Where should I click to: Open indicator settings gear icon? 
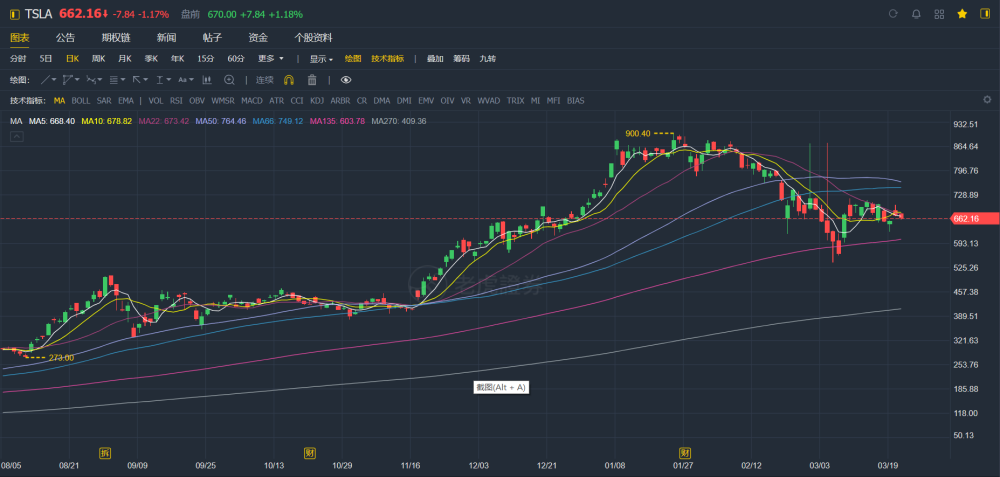(987, 100)
